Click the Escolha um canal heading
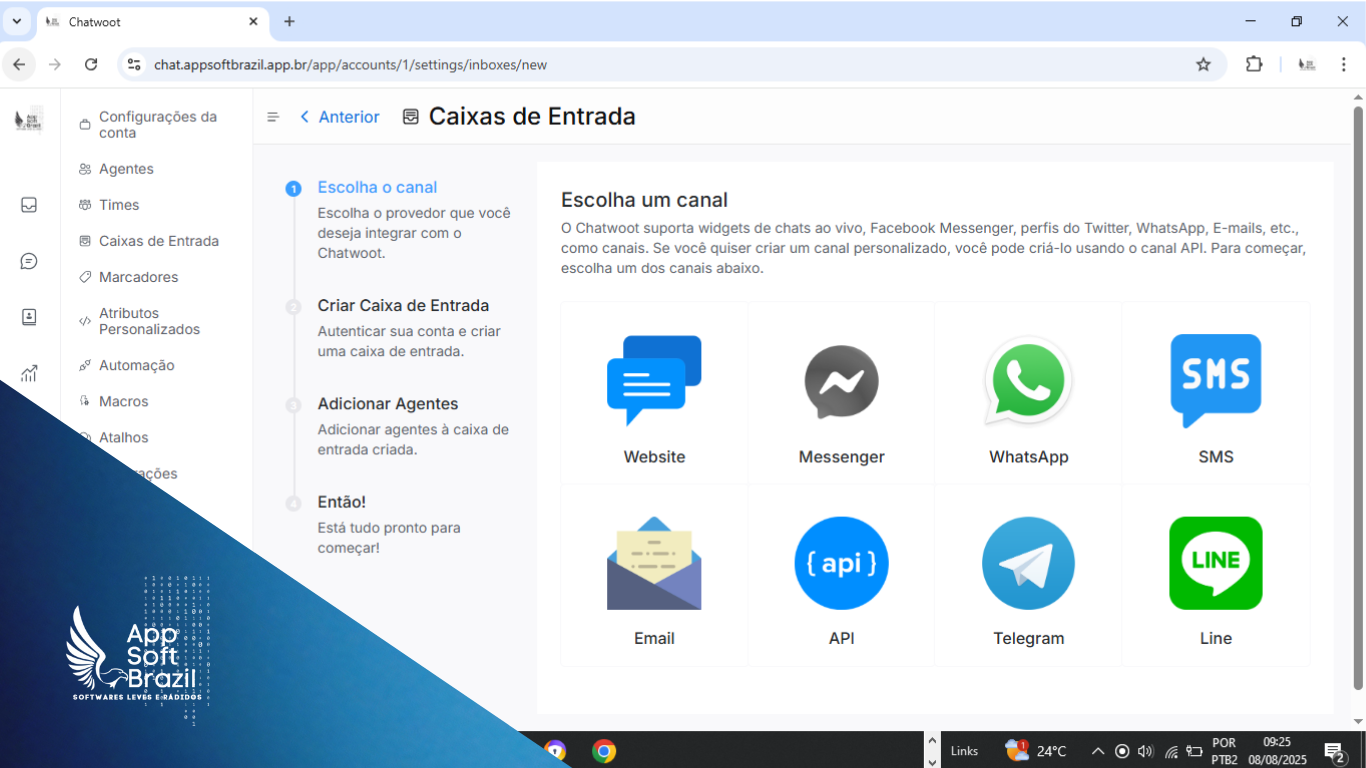Viewport: 1366px width, 768px height. tap(644, 200)
